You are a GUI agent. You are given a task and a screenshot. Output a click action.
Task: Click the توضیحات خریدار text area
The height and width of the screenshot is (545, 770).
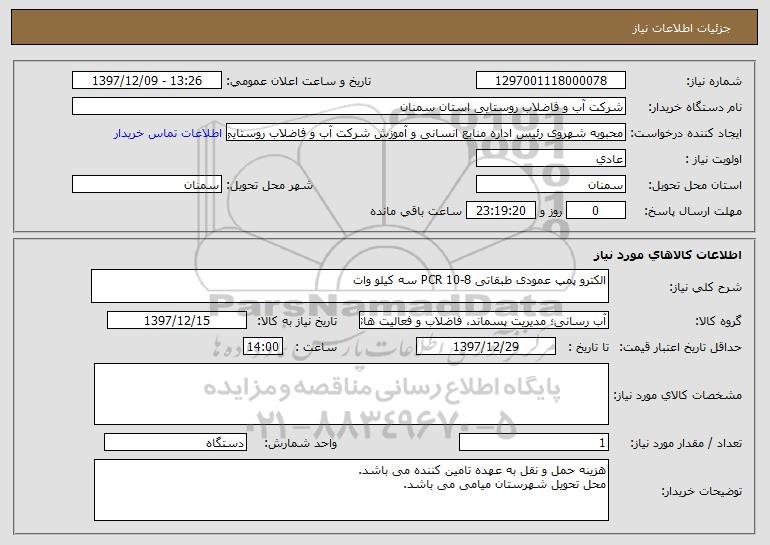pyautogui.click(x=351, y=490)
